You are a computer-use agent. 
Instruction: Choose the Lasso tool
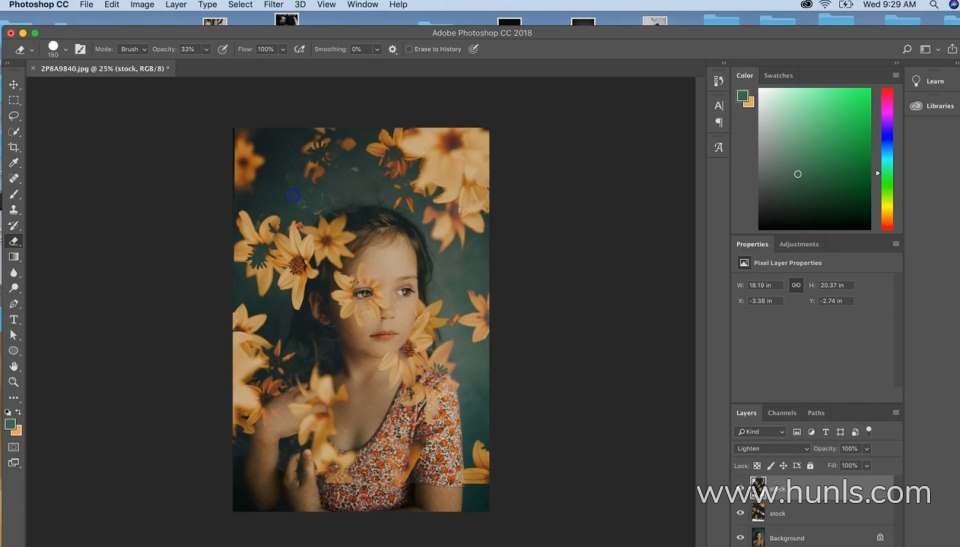[14, 115]
